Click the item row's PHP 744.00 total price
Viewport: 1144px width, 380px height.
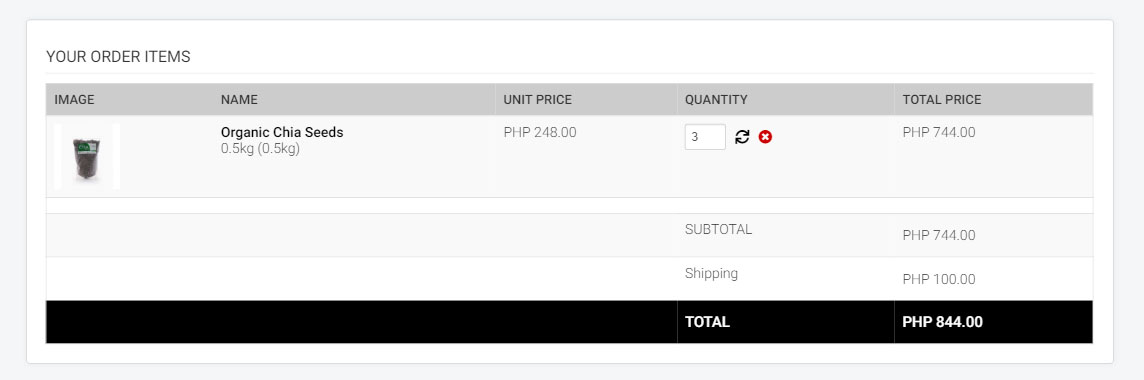pos(939,133)
